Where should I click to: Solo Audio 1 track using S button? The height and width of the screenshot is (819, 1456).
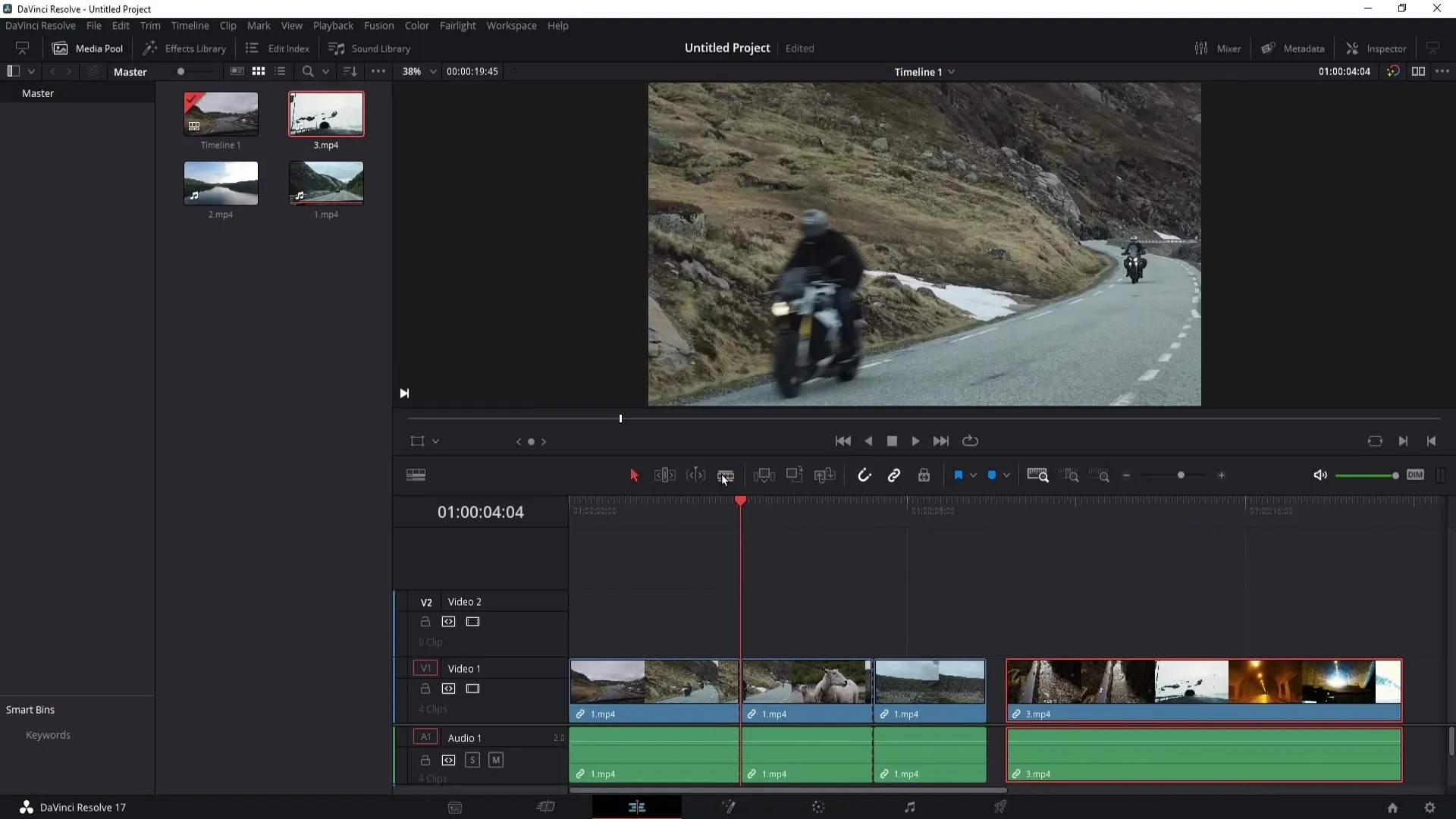473,760
